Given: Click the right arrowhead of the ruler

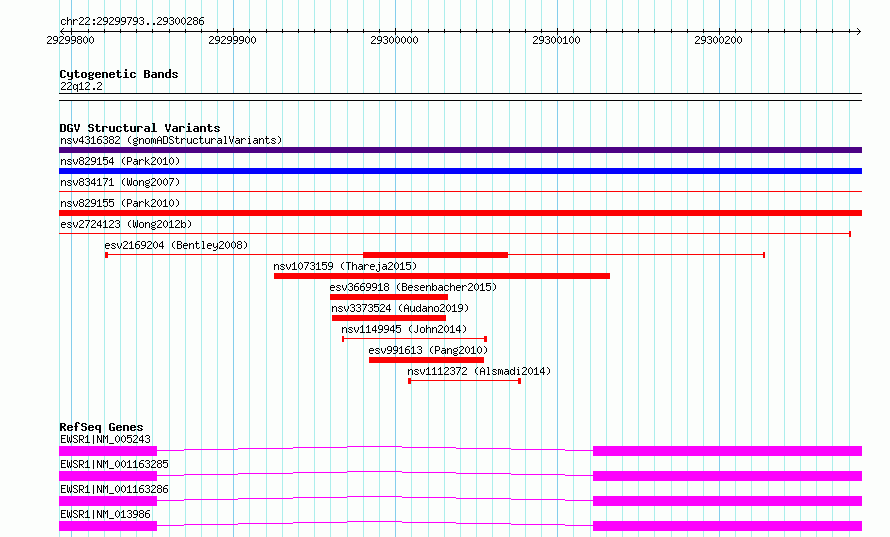Looking at the screenshot, I should tap(859, 31).
